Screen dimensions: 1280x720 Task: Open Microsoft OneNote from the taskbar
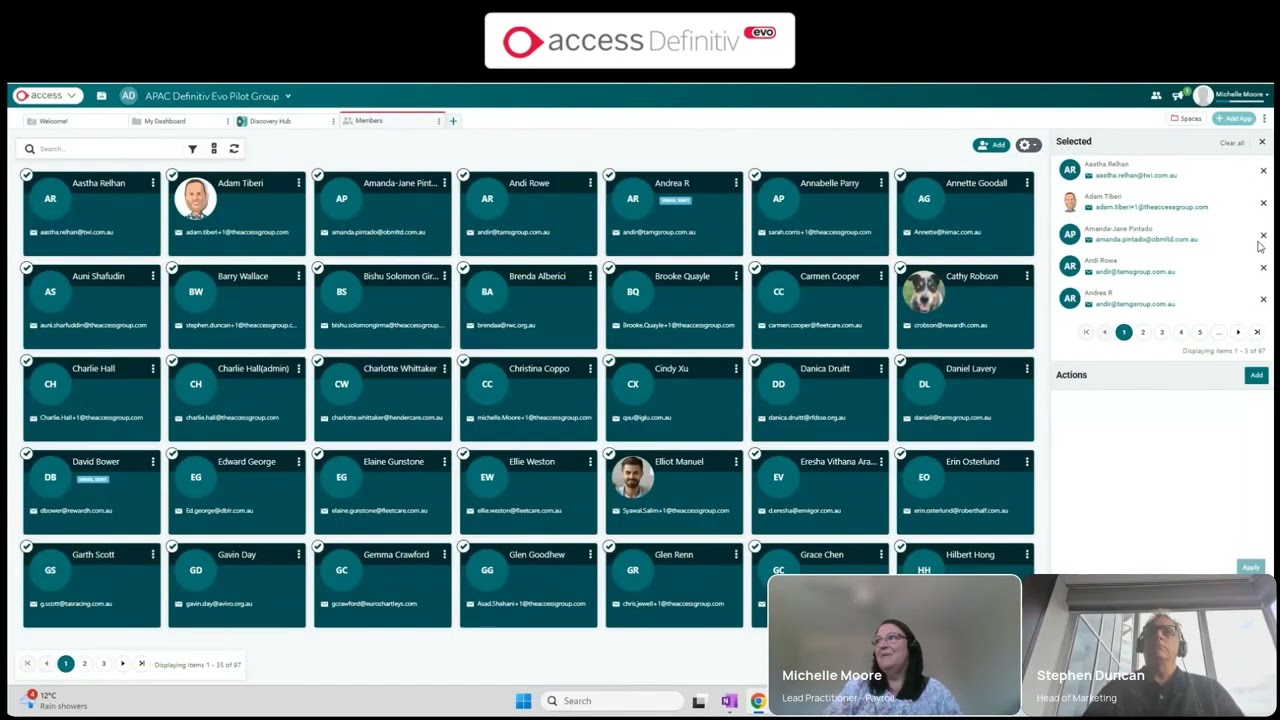pos(729,701)
